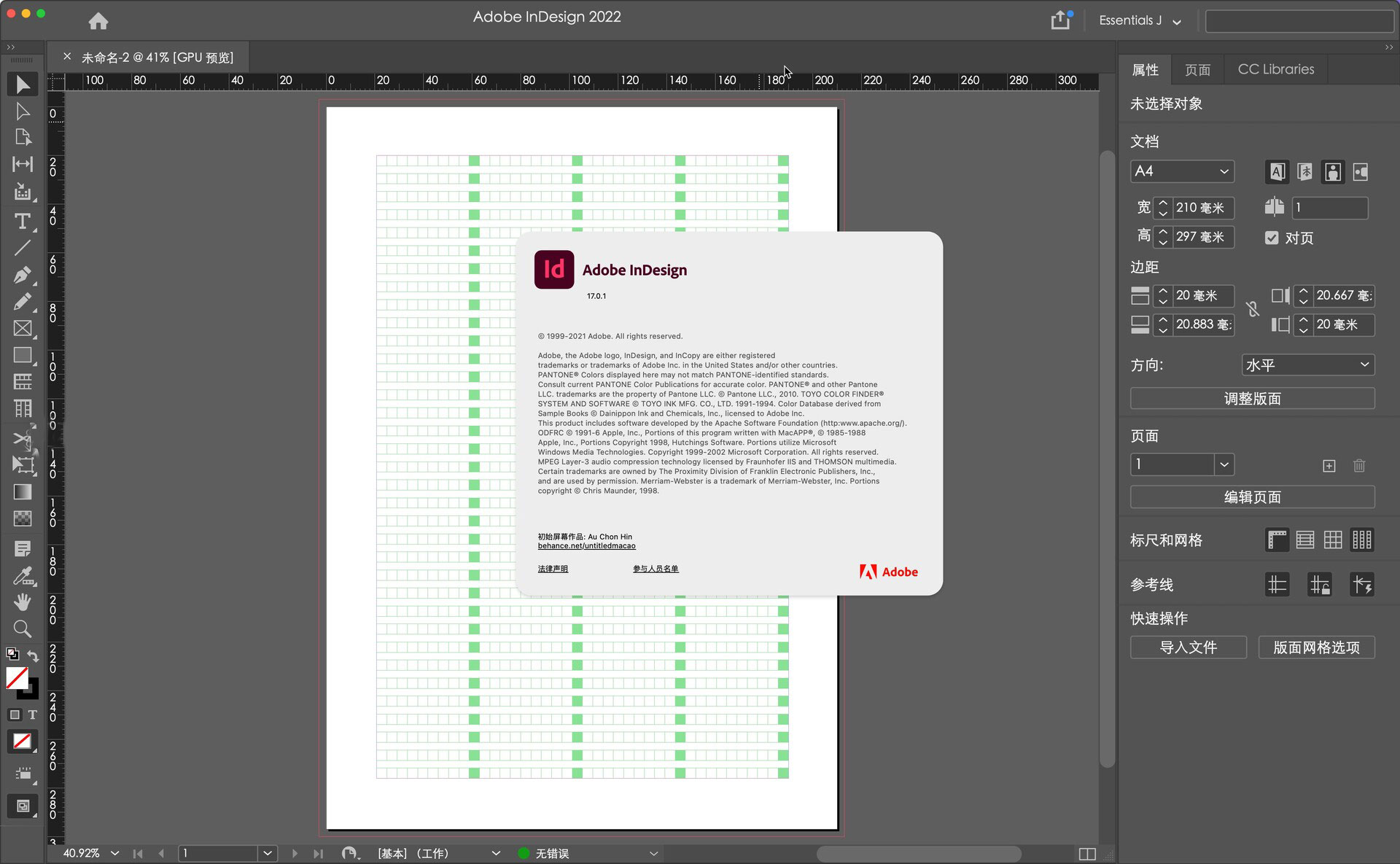Viewport: 1400px width, 864px height.
Task: Click the 版面网格选项 button
Action: [x=1316, y=647]
